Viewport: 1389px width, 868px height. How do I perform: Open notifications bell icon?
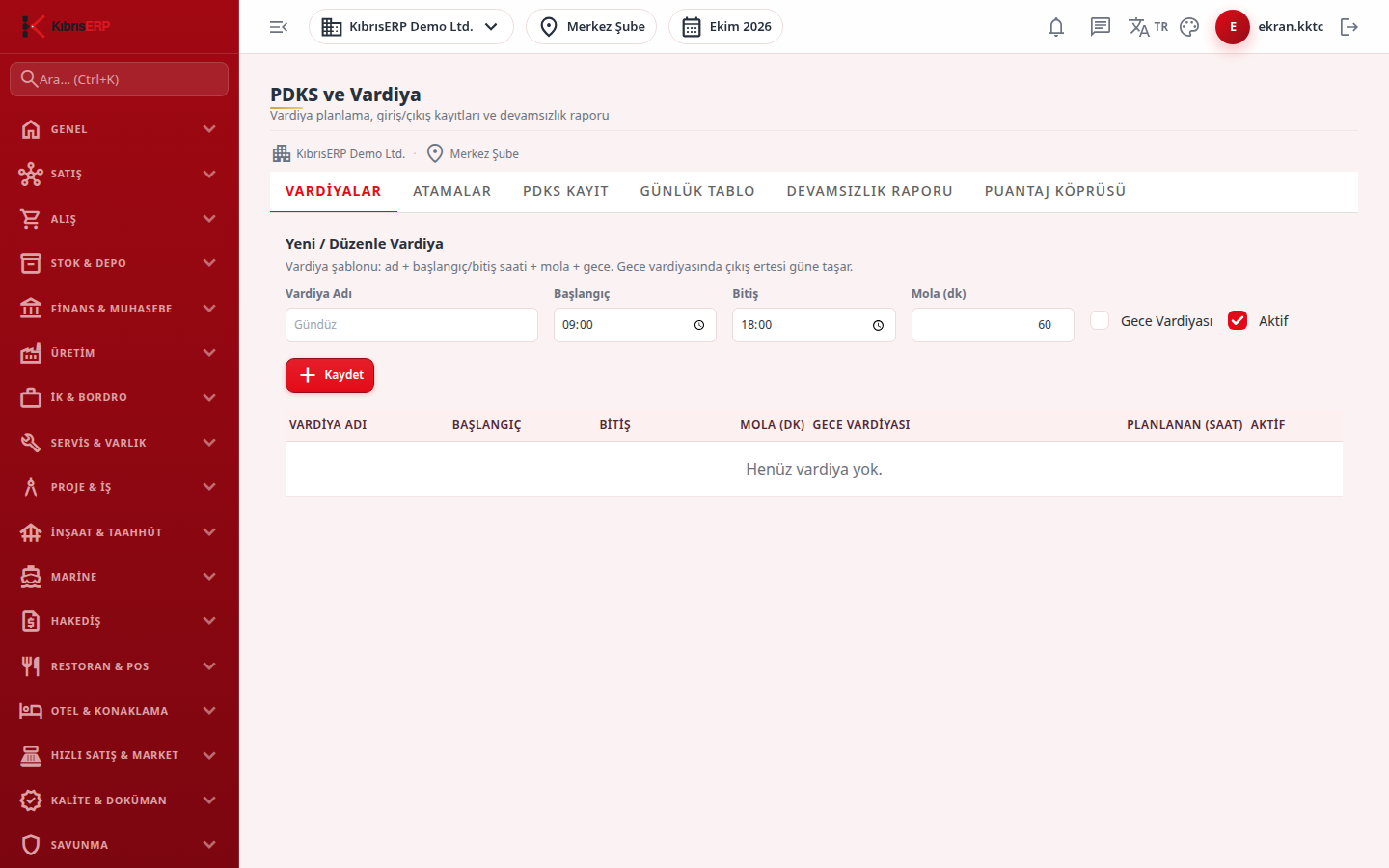pos(1056,27)
